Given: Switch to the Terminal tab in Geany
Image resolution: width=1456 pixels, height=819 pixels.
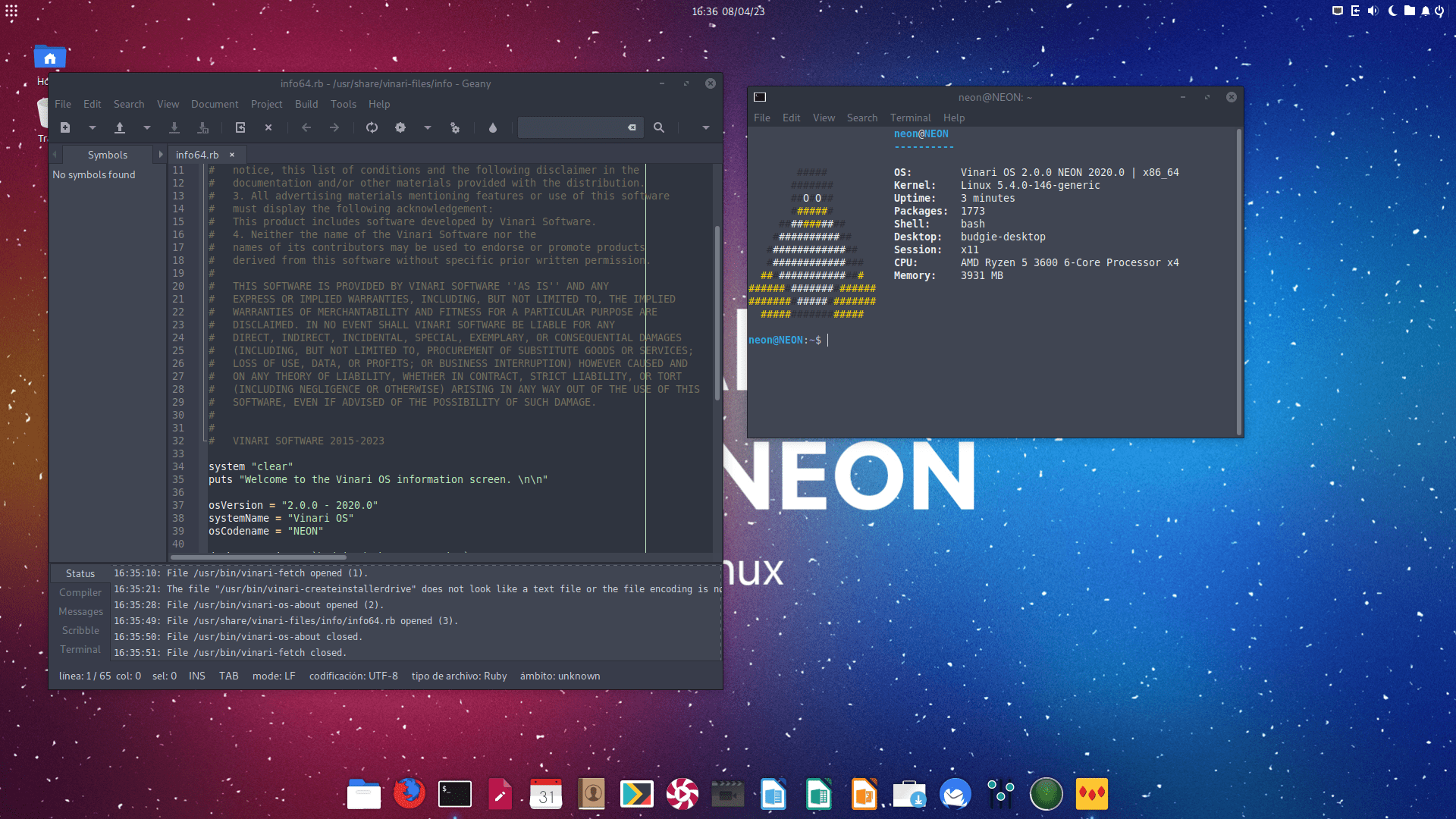Looking at the screenshot, I should click(x=80, y=649).
